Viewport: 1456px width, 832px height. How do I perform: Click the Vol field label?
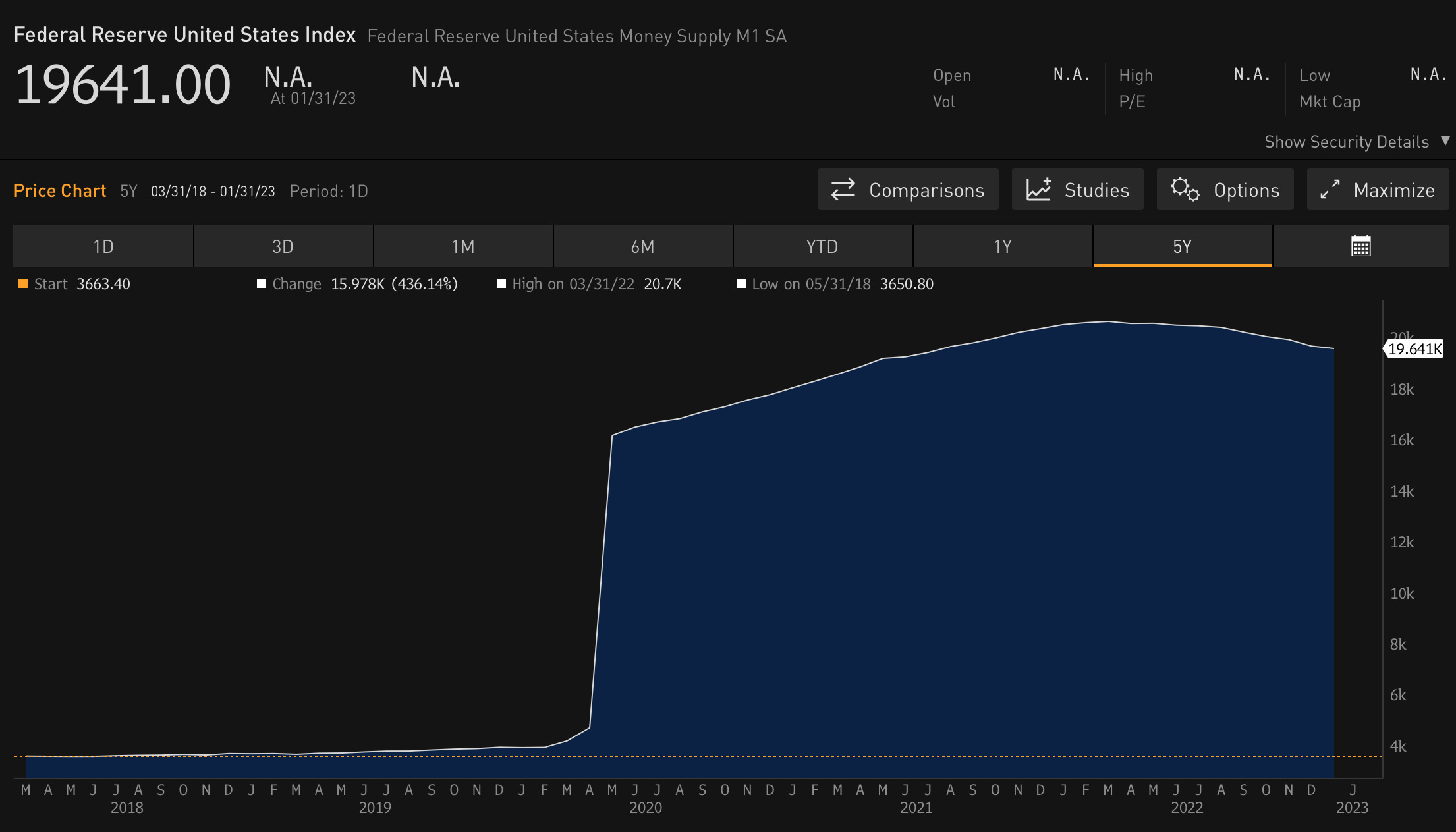click(944, 102)
